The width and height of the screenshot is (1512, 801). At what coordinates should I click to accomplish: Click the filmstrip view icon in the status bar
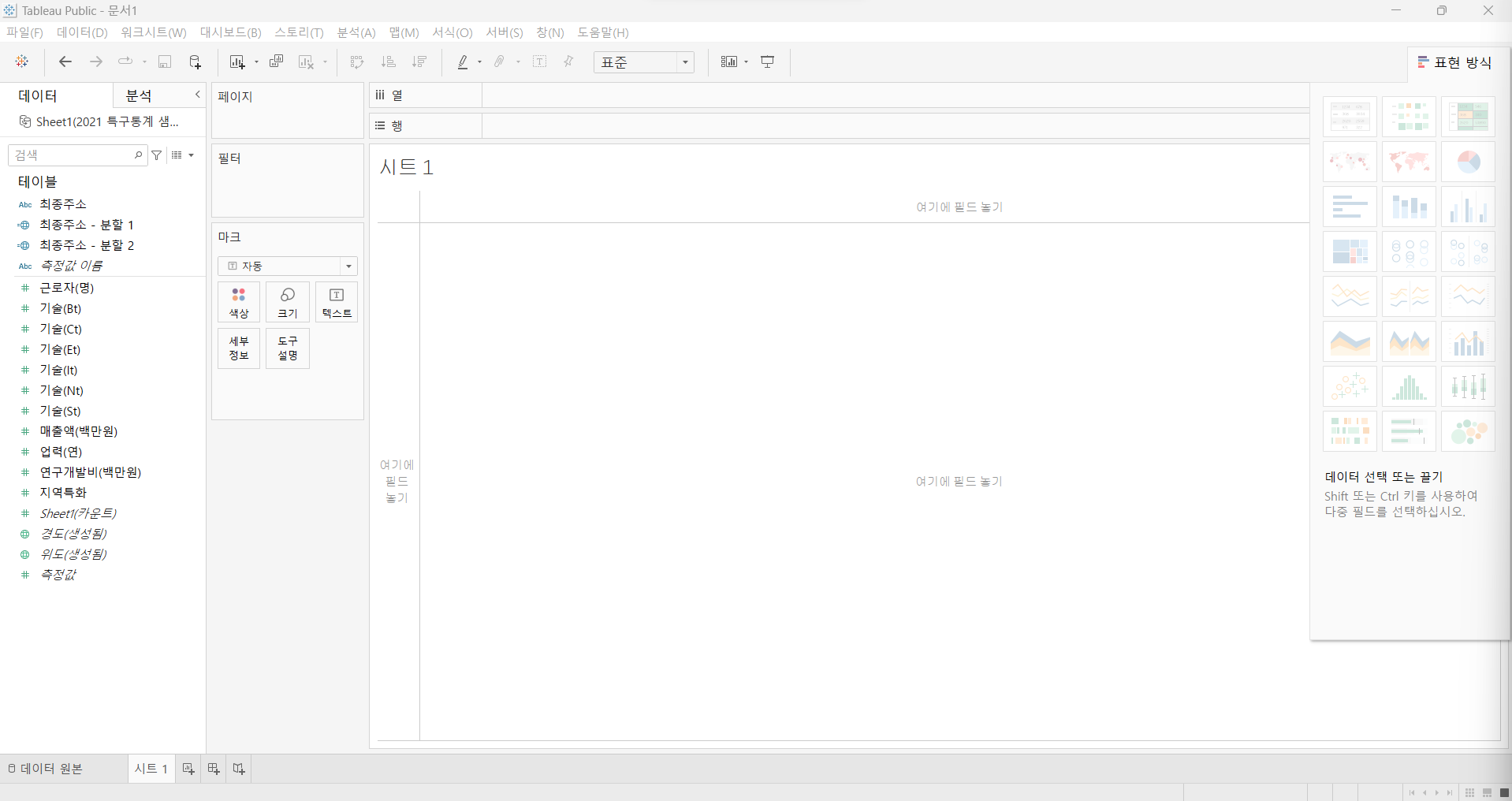[x=1488, y=792]
